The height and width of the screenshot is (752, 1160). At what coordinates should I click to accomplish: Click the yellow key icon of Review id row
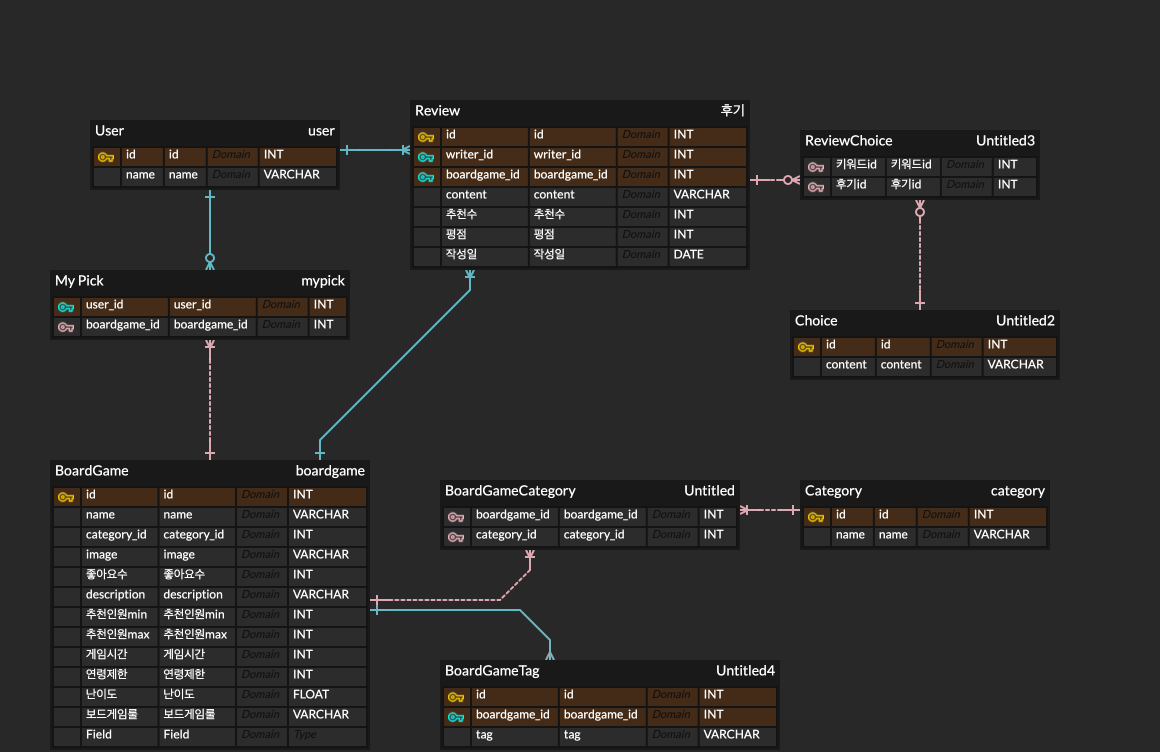coord(426,137)
